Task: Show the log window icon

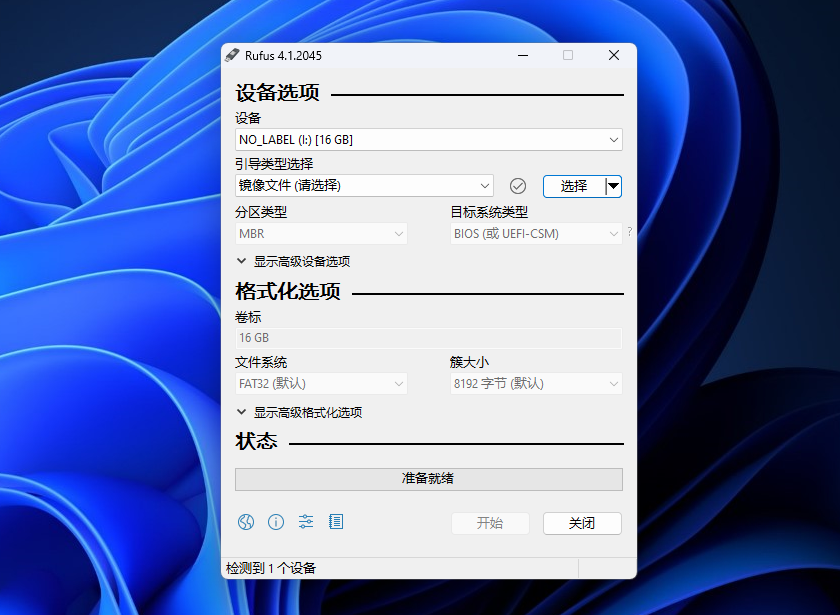Action: (x=336, y=521)
